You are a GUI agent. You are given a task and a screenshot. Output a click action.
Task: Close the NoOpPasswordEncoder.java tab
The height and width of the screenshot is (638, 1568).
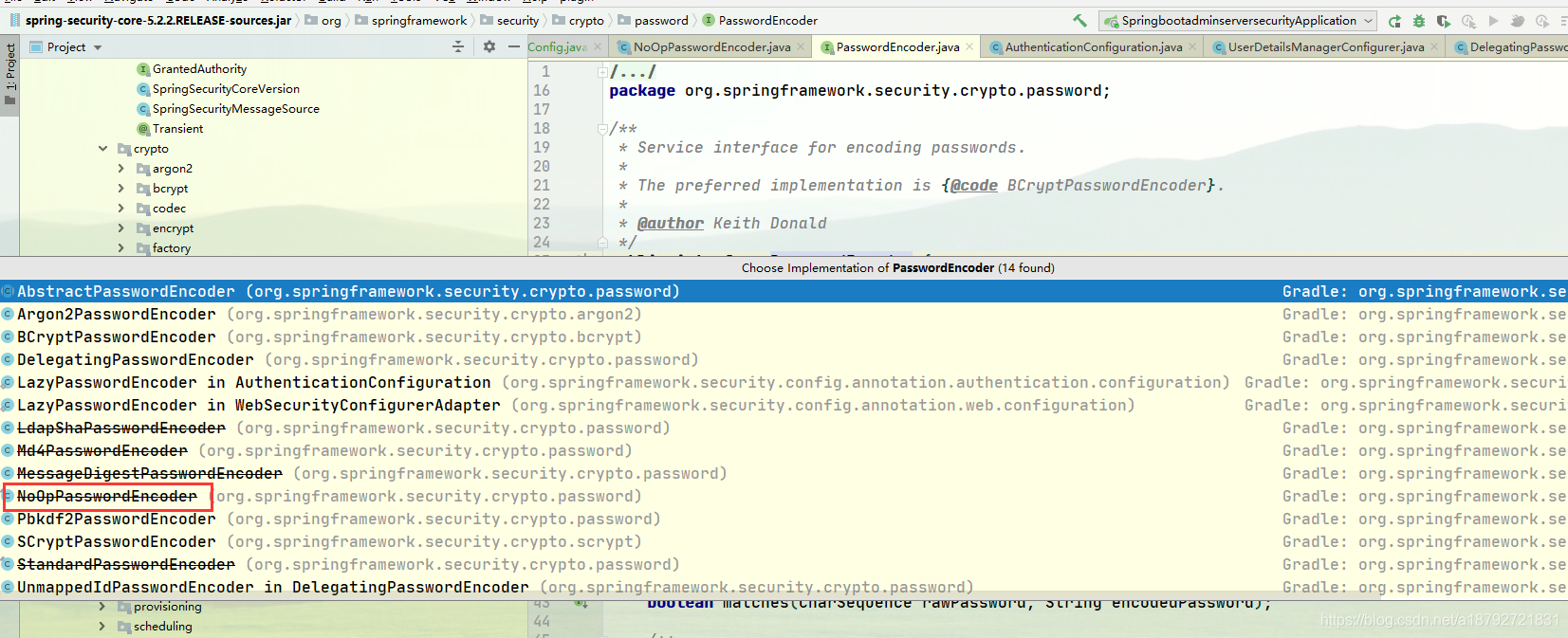click(x=801, y=46)
